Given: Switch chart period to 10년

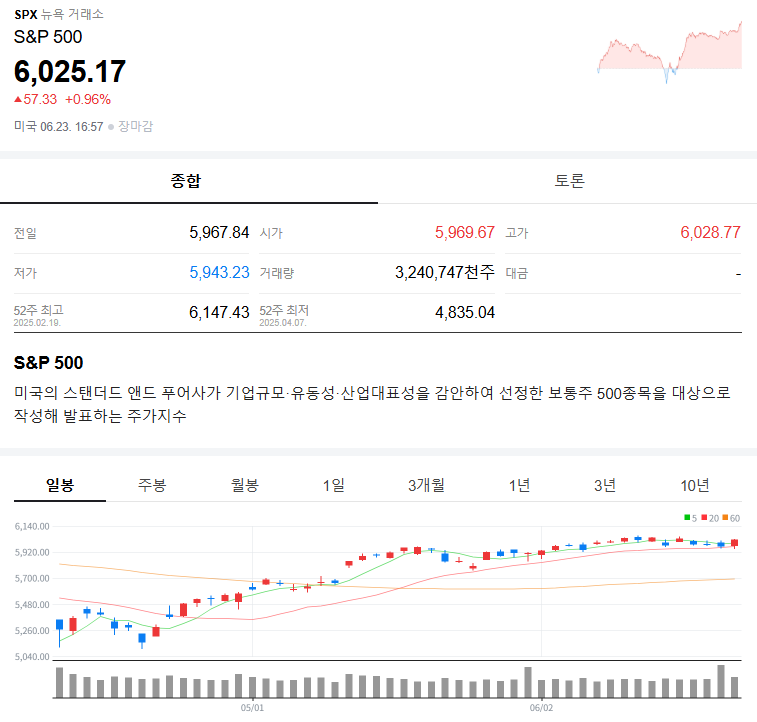Looking at the screenshot, I should point(695,485).
